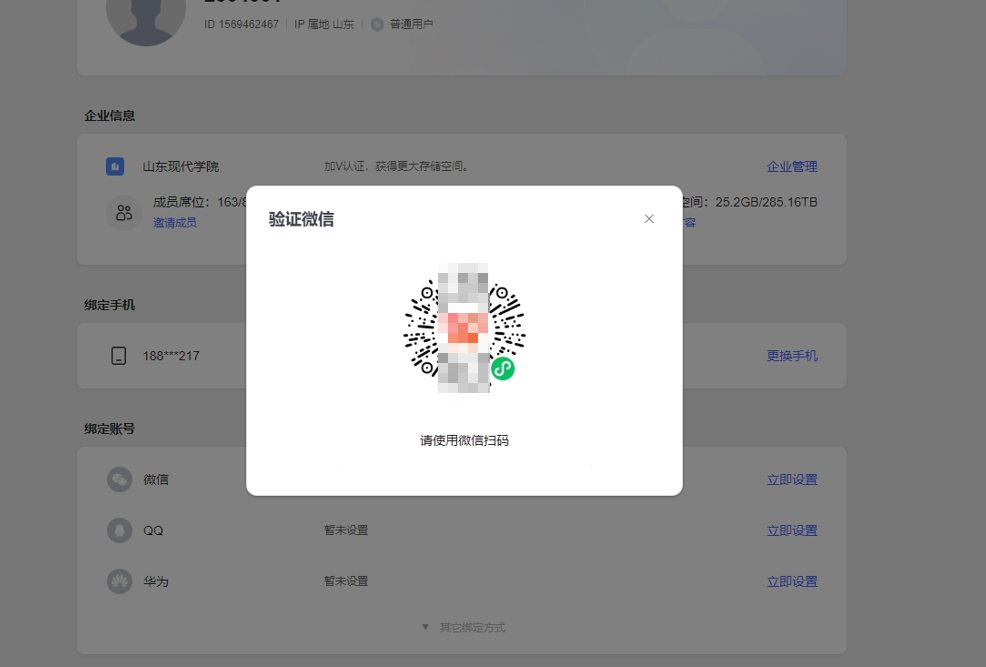Click the 25.2GB/285.16TB storage value
This screenshot has width=986, height=667.
click(x=766, y=202)
